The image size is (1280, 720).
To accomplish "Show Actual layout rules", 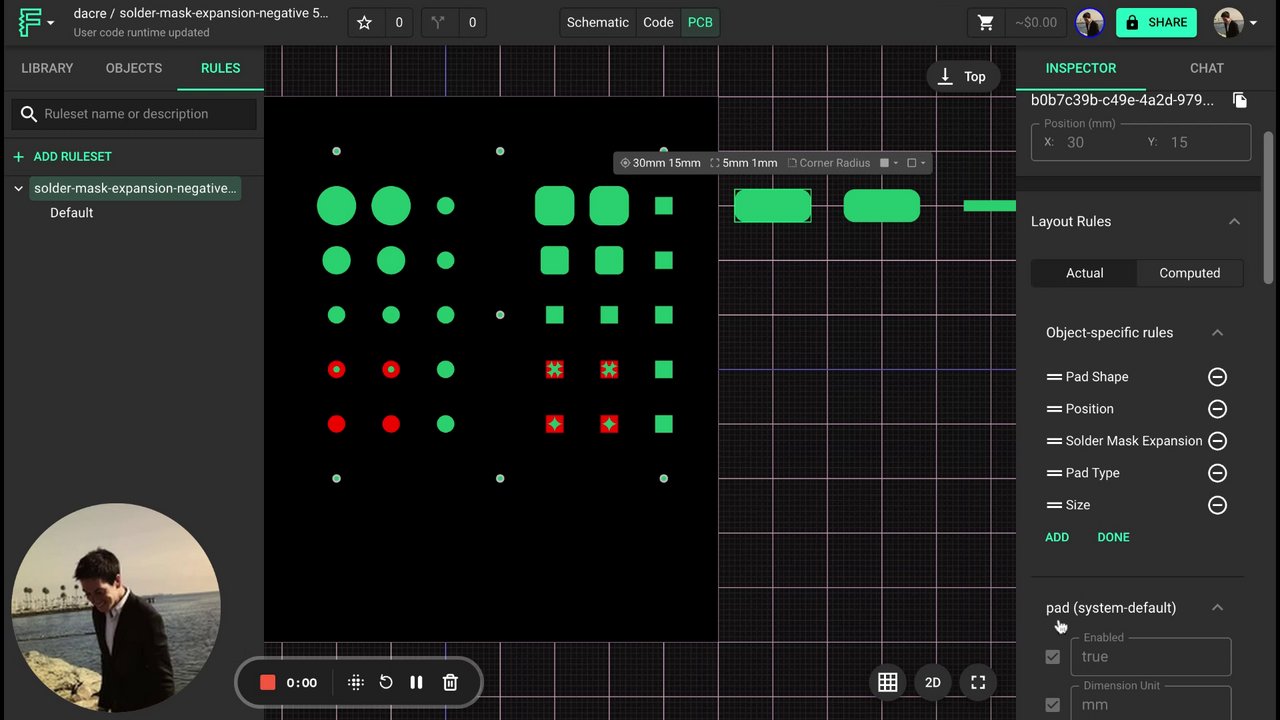I will click(1084, 273).
